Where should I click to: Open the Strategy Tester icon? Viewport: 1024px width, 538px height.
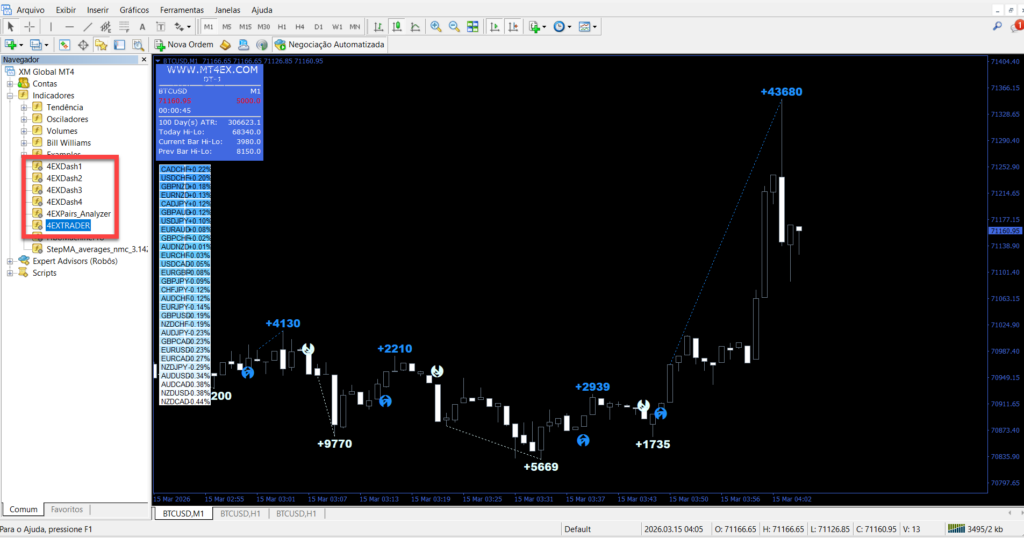click(x=138, y=44)
